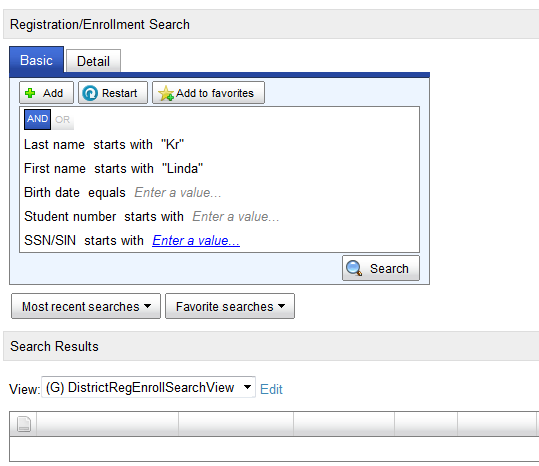Open the View DistrictRegEnrollSearchView dropdown
This screenshot has height=466, width=539.
(x=148, y=387)
